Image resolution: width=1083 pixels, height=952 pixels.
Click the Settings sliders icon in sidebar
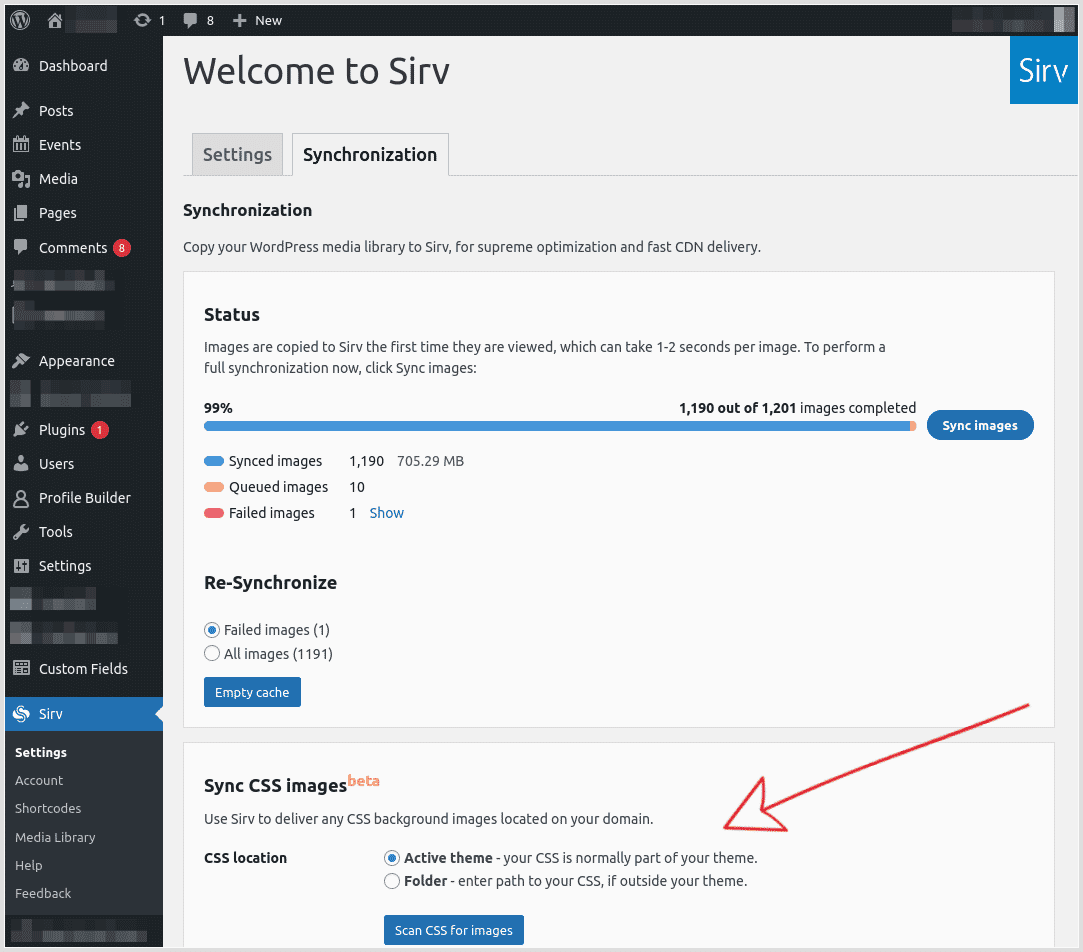tap(21, 566)
